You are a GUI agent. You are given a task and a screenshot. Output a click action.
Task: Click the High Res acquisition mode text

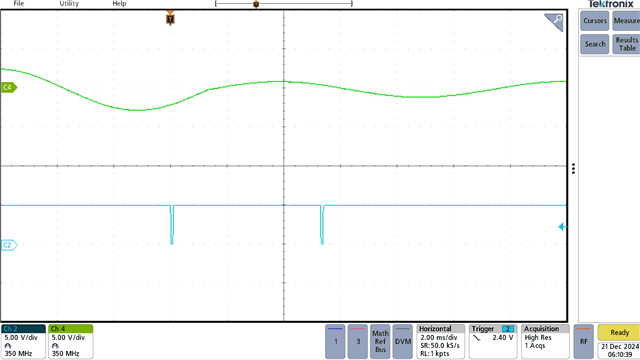coord(538,338)
